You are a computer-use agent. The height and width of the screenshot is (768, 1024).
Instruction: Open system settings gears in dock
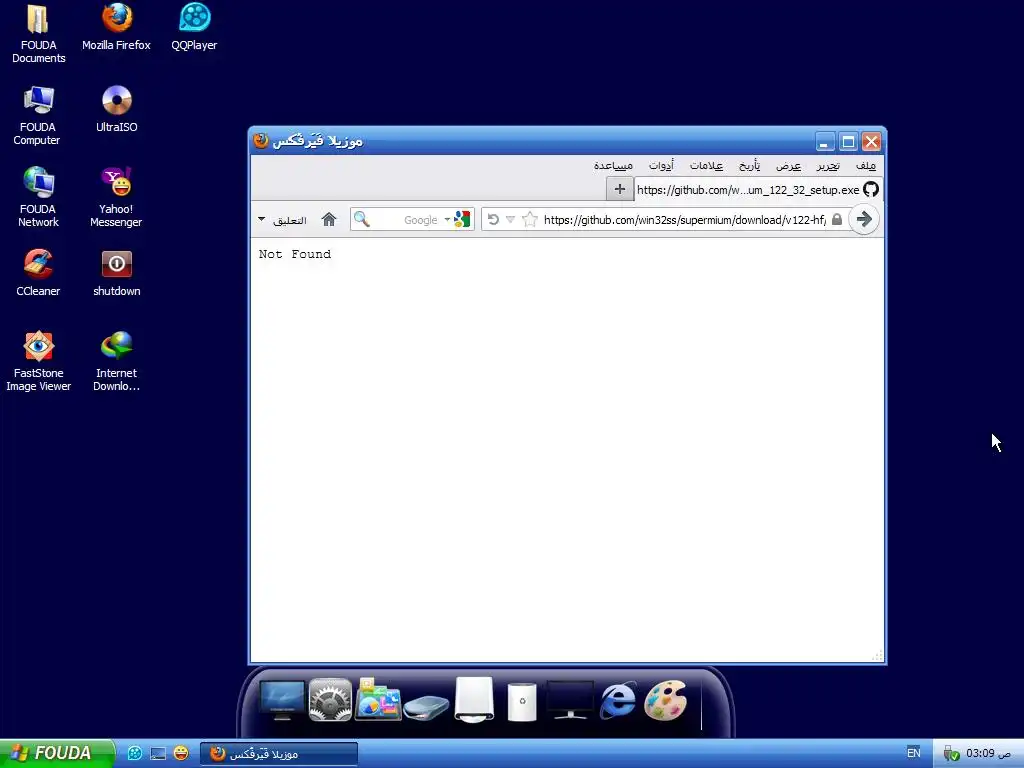330,700
